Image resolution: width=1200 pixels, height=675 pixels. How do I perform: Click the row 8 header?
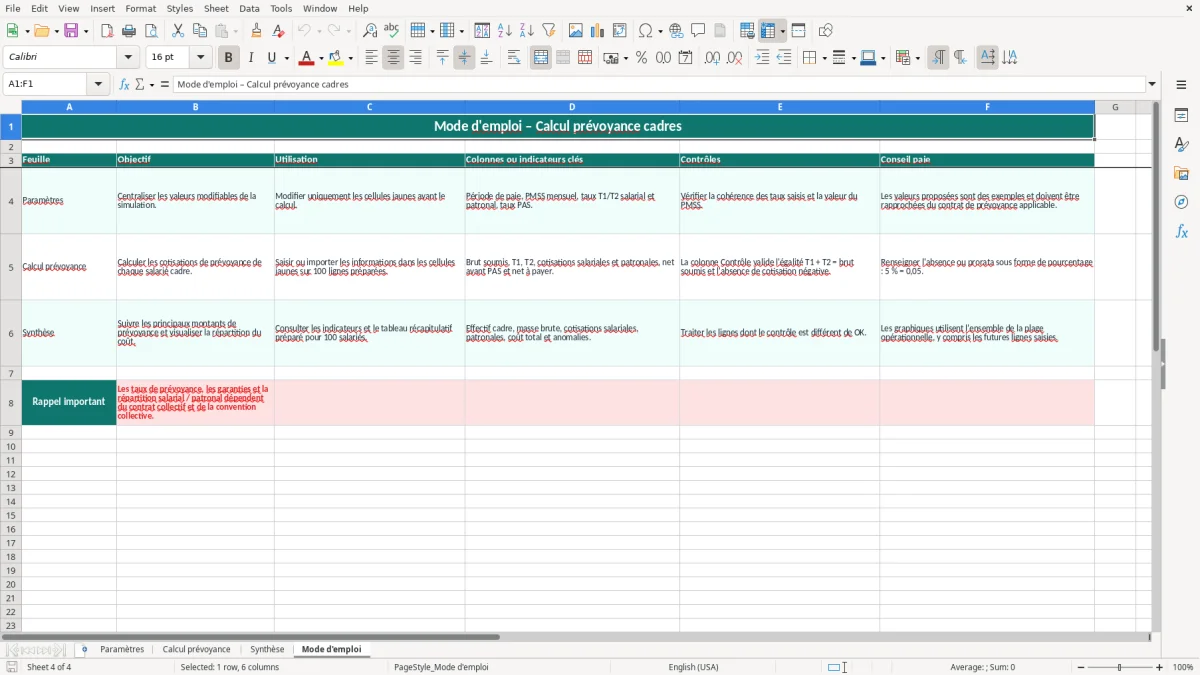[x=11, y=402]
